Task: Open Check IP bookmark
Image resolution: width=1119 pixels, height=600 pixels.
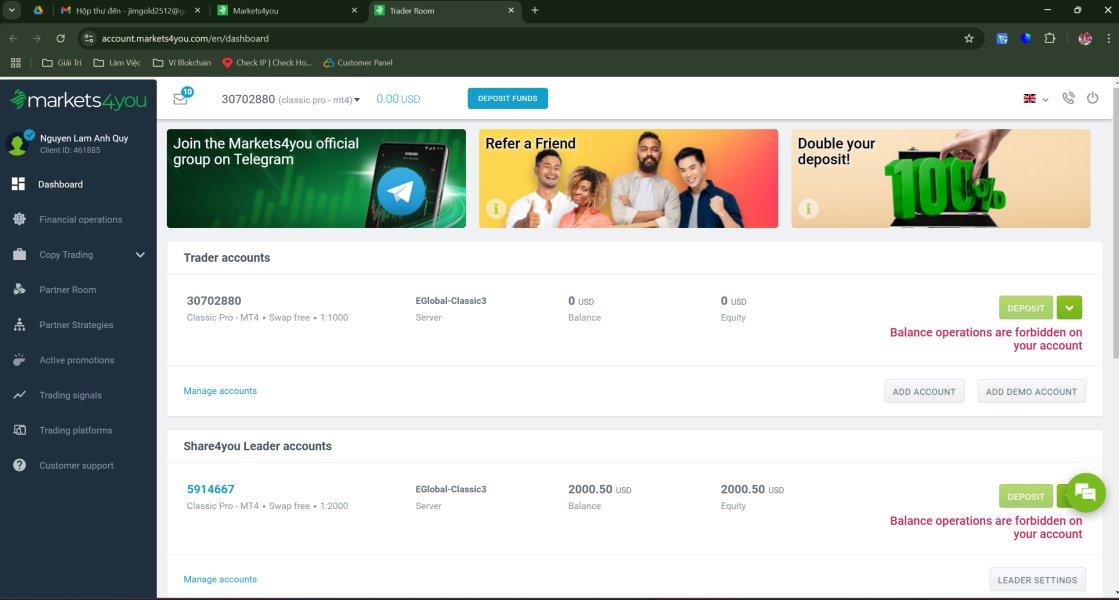Action: point(267,63)
